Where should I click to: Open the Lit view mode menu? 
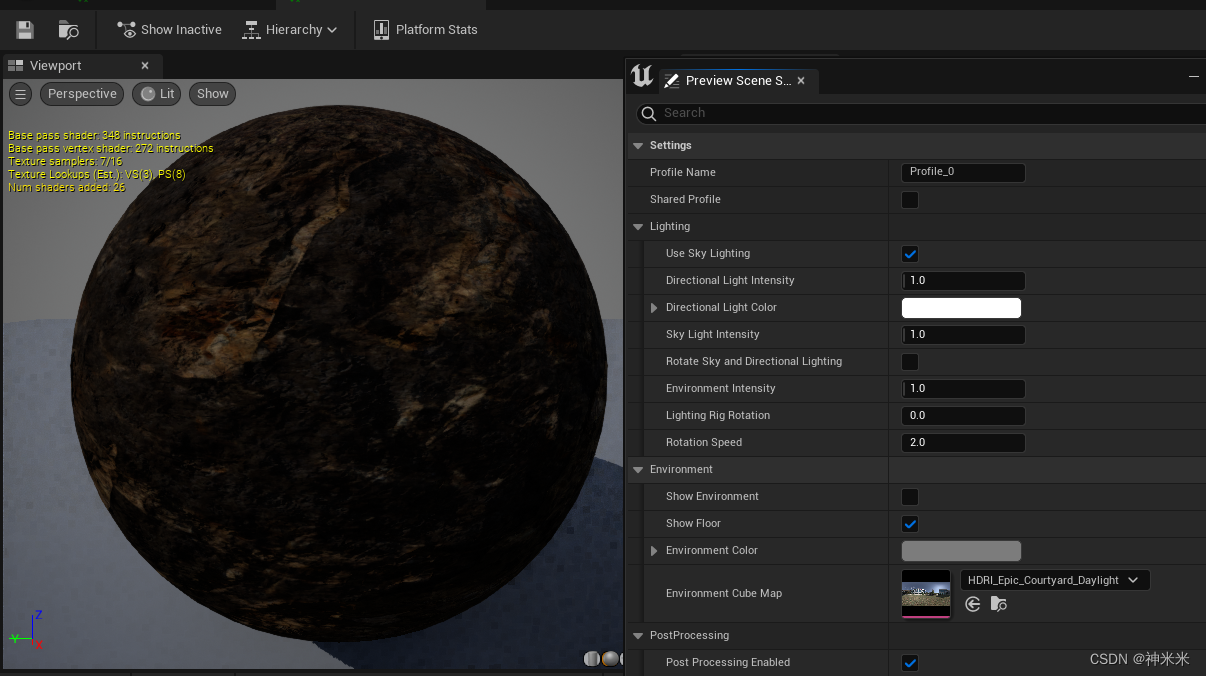click(x=157, y=94)
